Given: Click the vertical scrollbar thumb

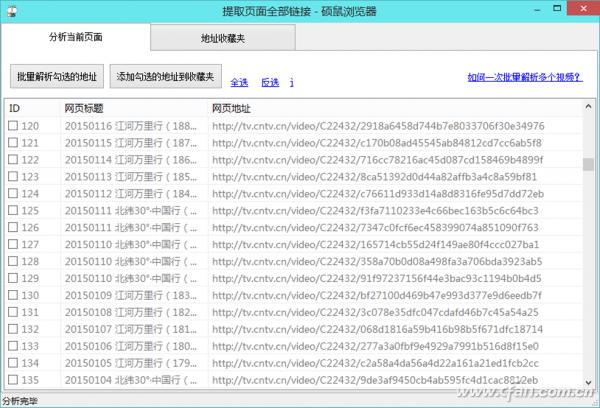Looking at the screenshot, I should pos(588,164).
